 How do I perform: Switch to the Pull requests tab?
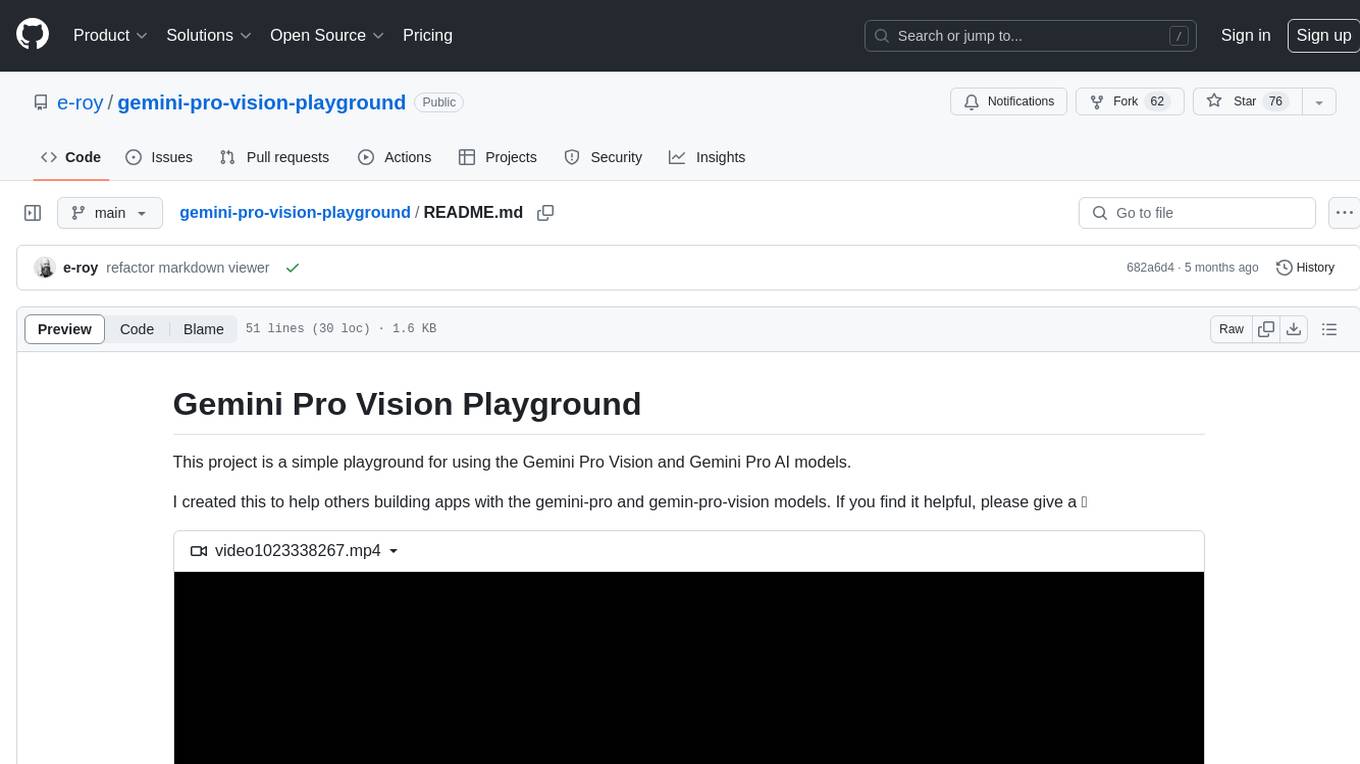274,157
